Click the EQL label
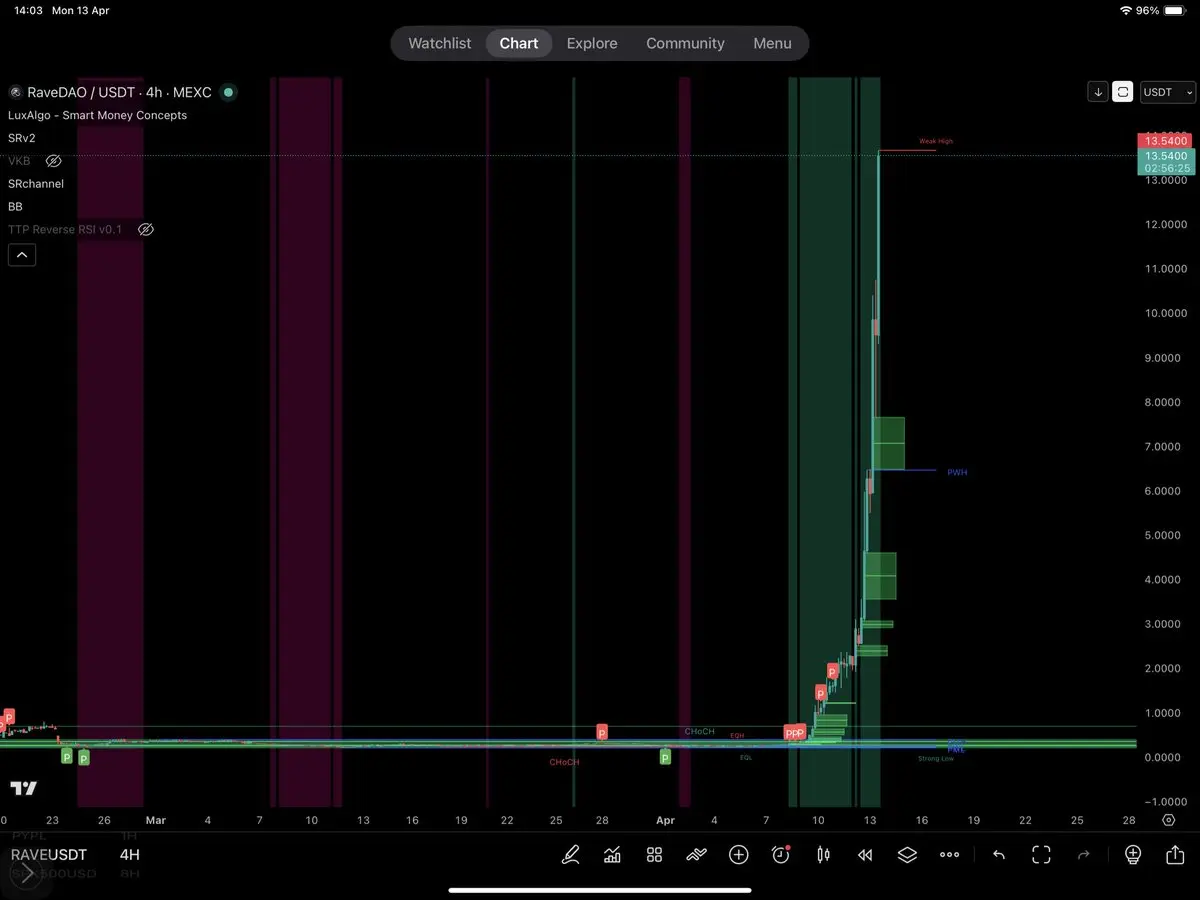Image resolution: width=1200 pixels, height=900 pixels. pyautogui.click(x=746, y=757)
